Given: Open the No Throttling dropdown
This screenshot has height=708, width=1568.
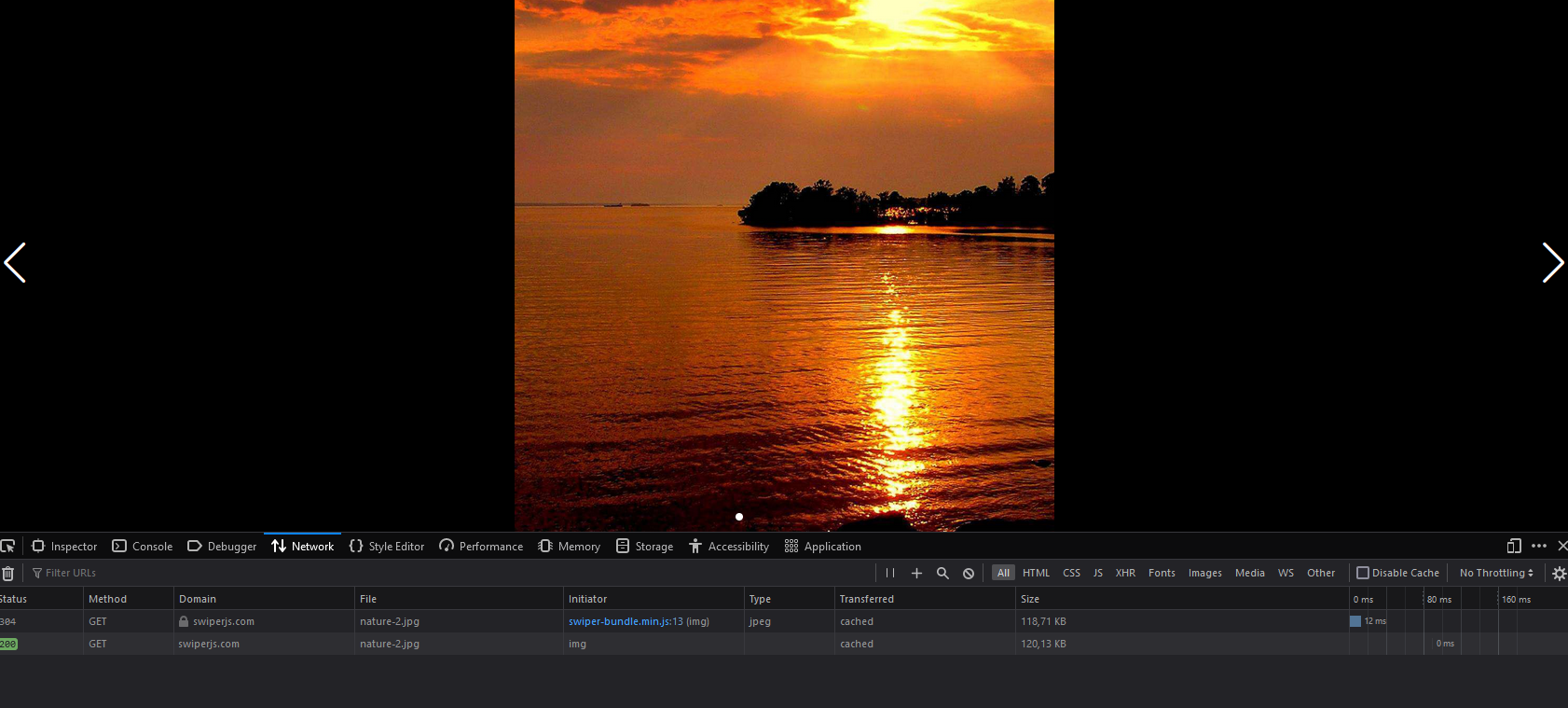Looking at the screenshot, I should pyautogui.click(x=1496, y=573).
